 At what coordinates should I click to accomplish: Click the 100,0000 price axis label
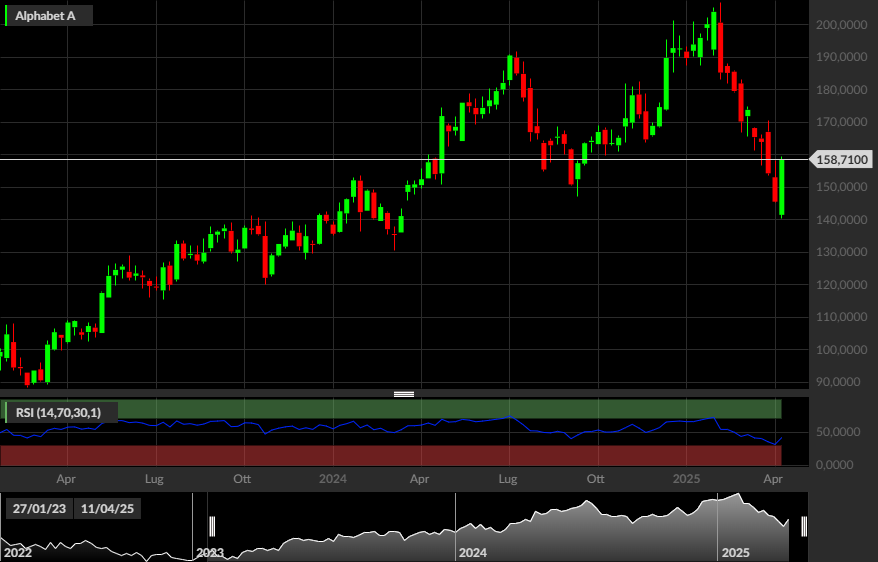click(x=842, y=349)
